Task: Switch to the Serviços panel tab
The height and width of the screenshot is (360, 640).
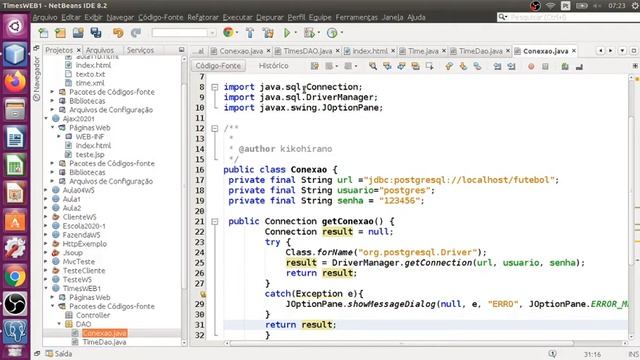Action: [140, 50]
